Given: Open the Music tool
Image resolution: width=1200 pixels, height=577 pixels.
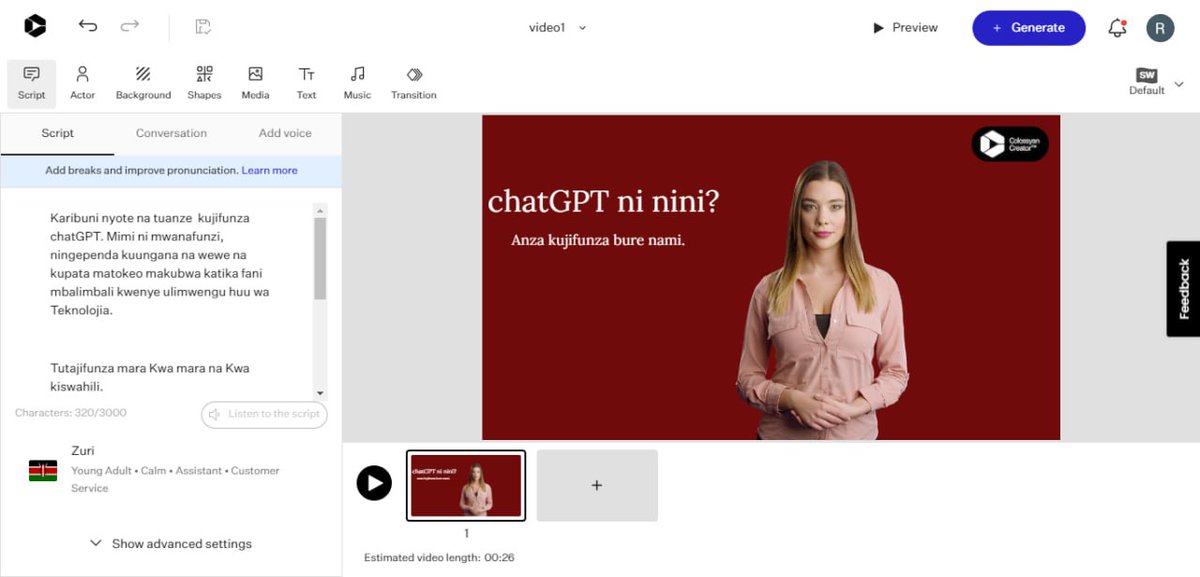Looking at the screenshot, I should (357, 83).
